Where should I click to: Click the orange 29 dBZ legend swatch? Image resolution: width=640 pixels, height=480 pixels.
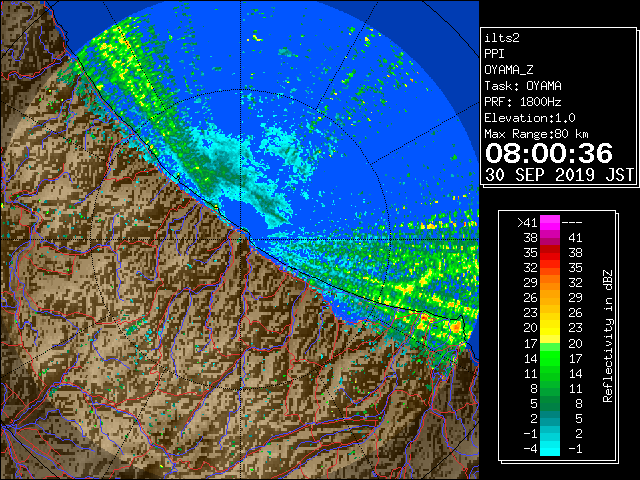[550, 282]
